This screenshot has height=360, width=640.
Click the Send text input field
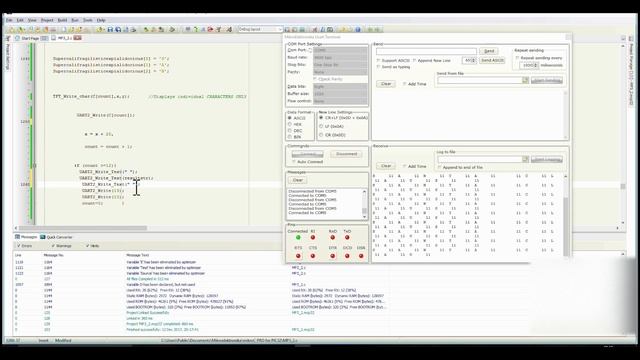click(x=426, y=51)
